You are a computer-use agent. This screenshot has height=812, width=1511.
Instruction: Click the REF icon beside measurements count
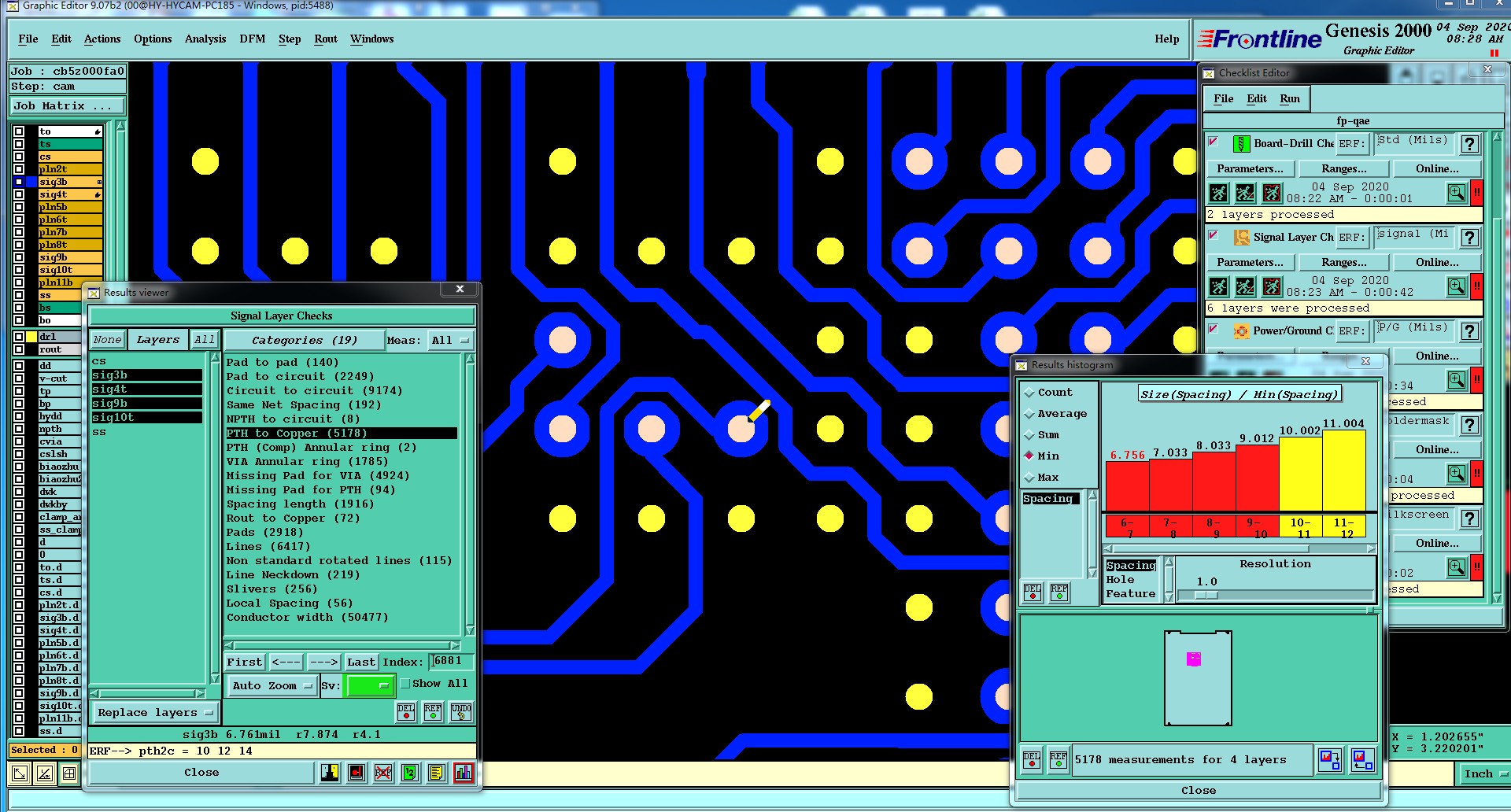pos(1058,760)
